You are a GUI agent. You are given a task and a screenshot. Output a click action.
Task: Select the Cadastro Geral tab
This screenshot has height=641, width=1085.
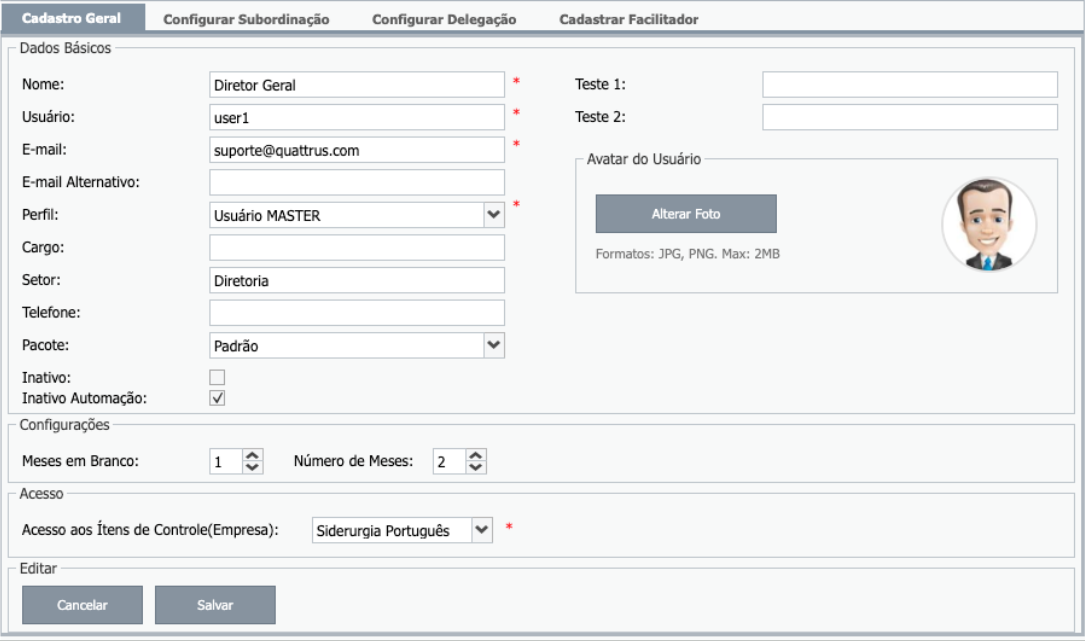71,19
